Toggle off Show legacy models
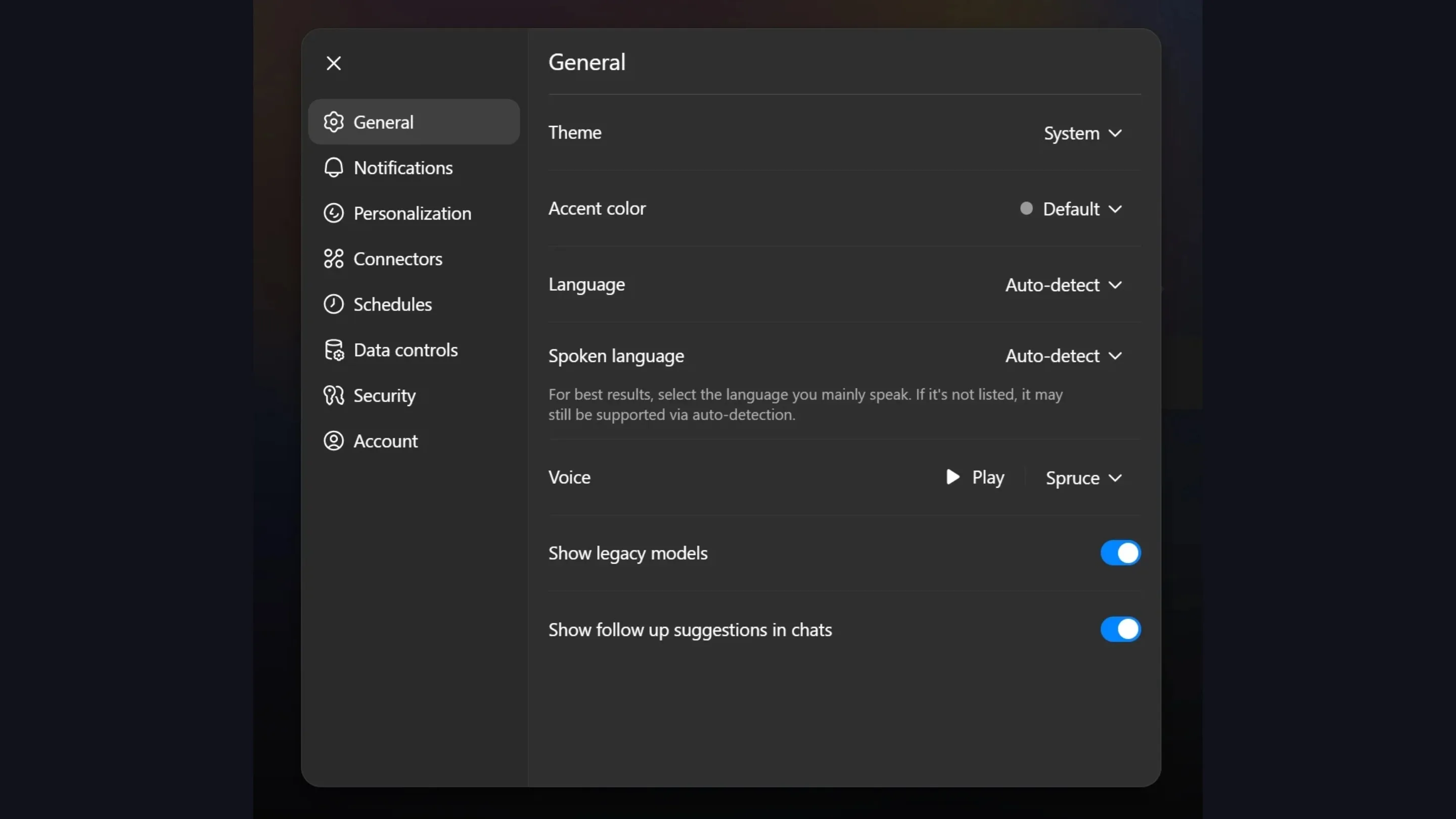Screen dimensions: 1456x819 [1120, 553]
